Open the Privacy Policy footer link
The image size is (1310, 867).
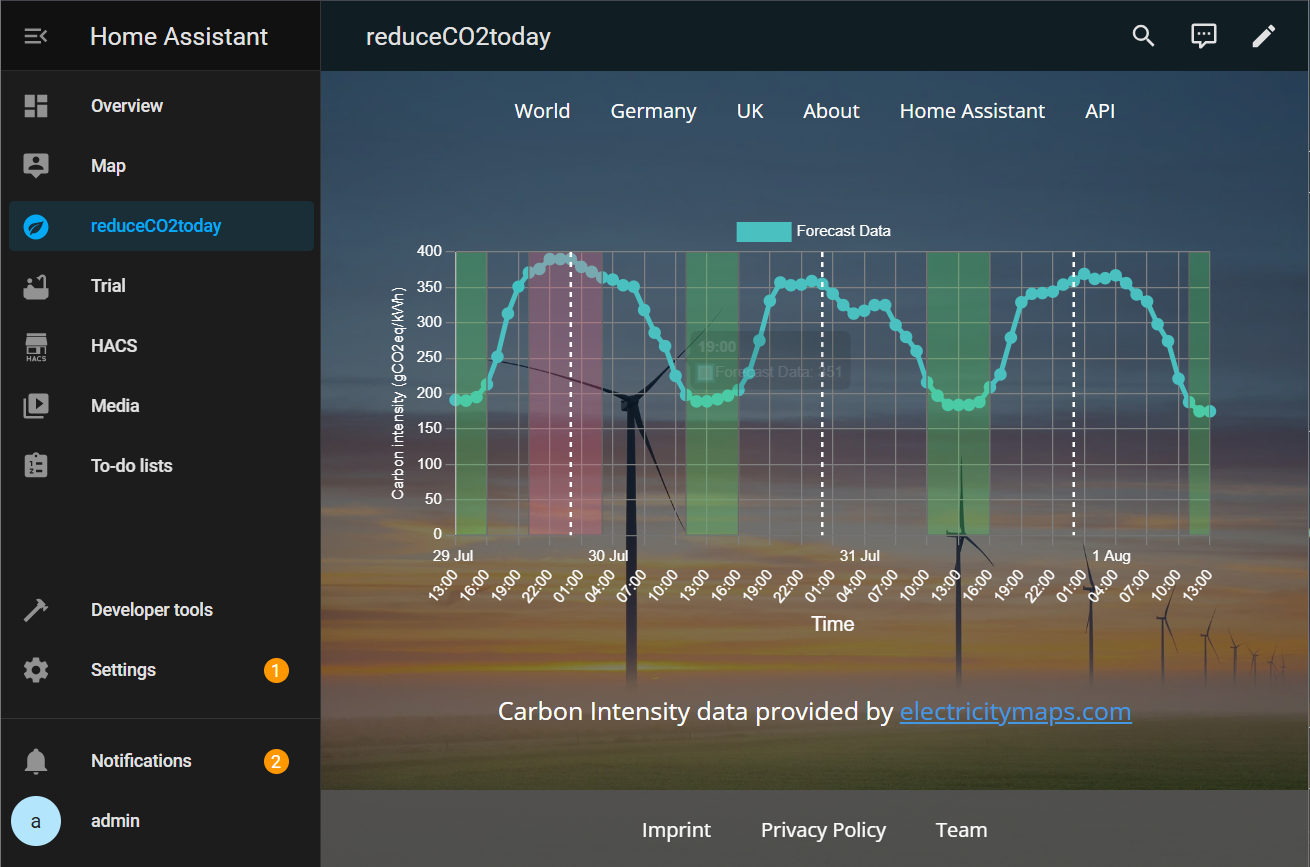(x=823, y=830)
